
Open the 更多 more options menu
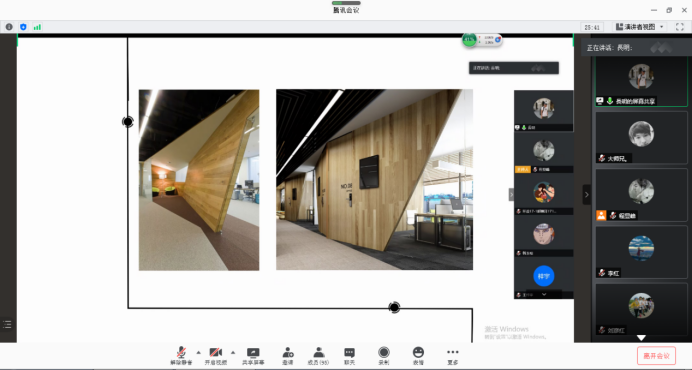click(x=453, y=356)
